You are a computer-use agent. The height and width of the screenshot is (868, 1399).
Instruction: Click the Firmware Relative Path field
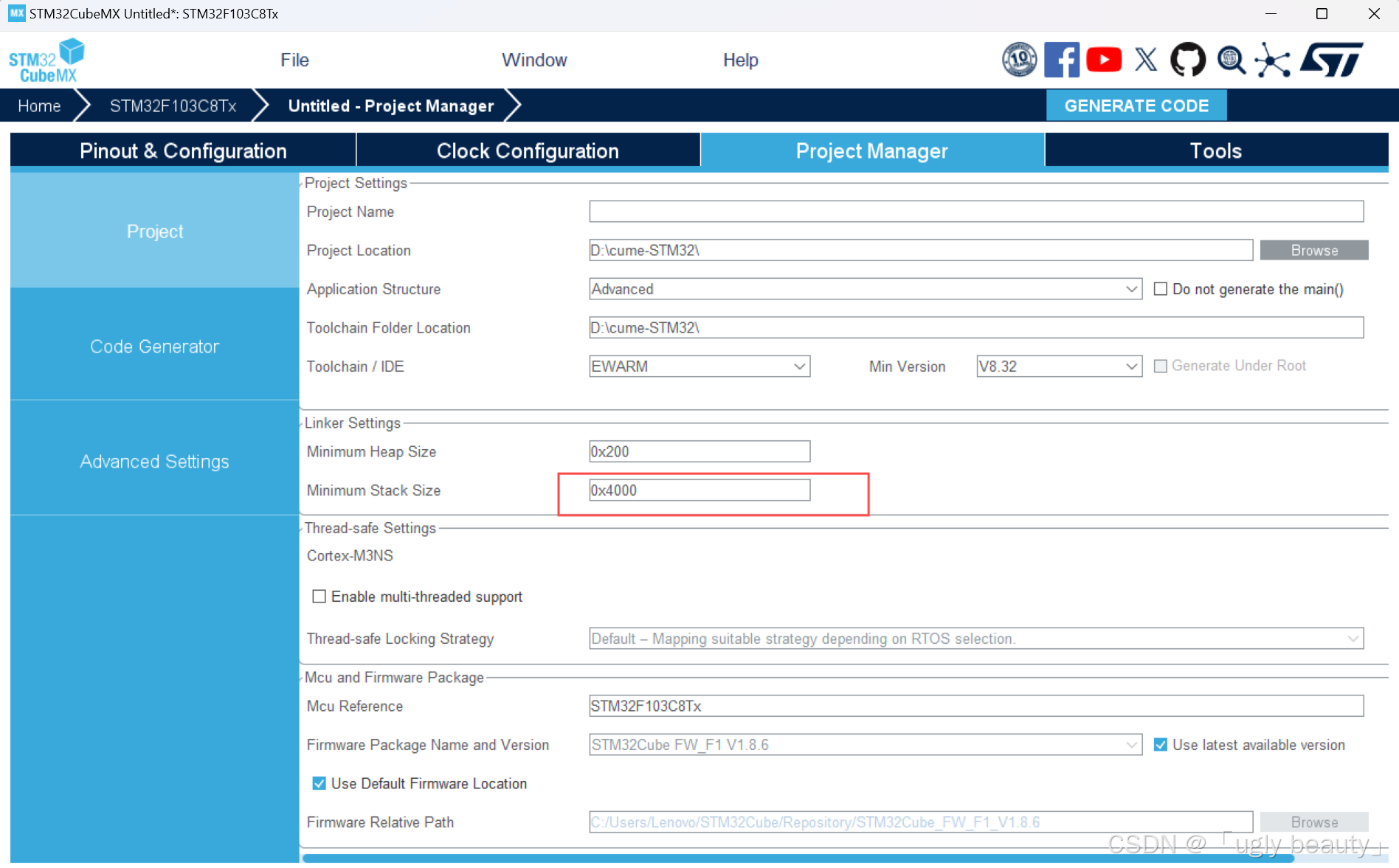pos(921,822)
